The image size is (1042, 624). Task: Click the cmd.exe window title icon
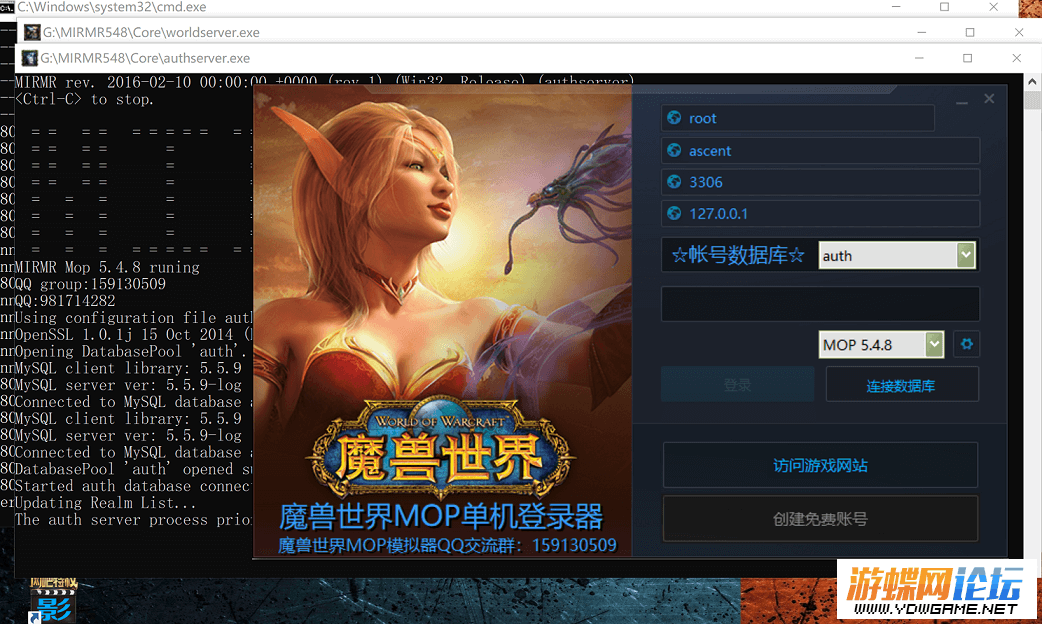click(7, 7)
